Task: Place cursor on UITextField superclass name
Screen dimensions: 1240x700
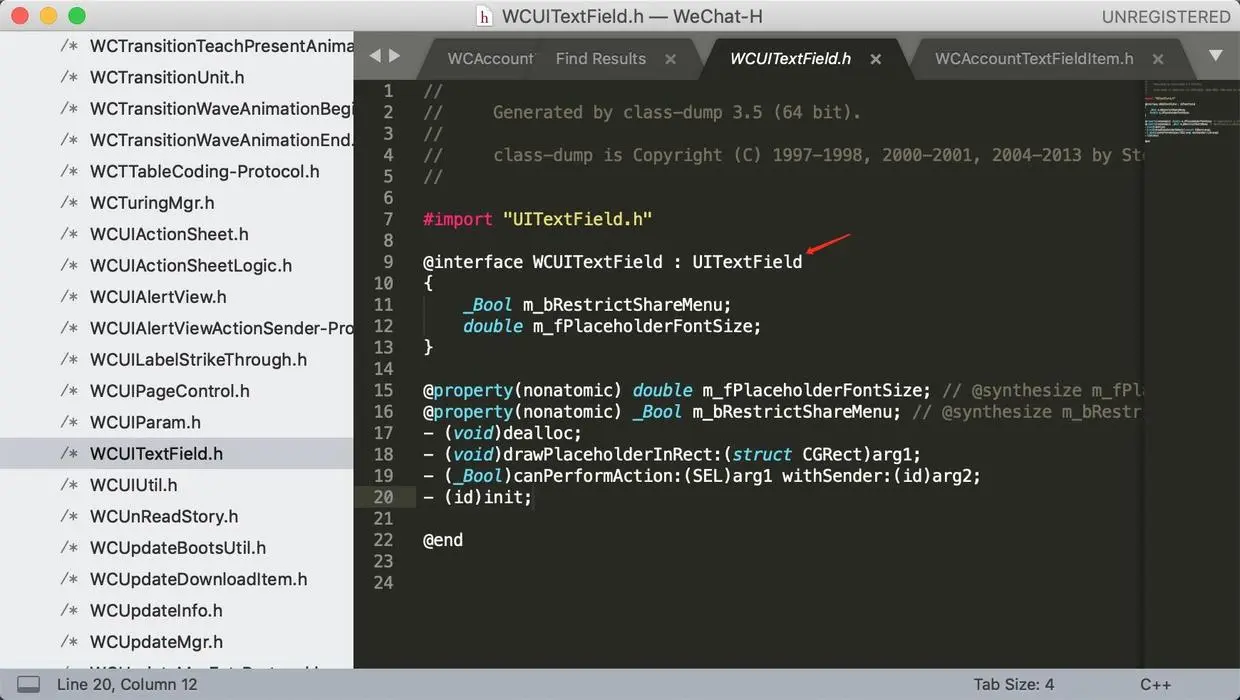Action: (747, 262)
